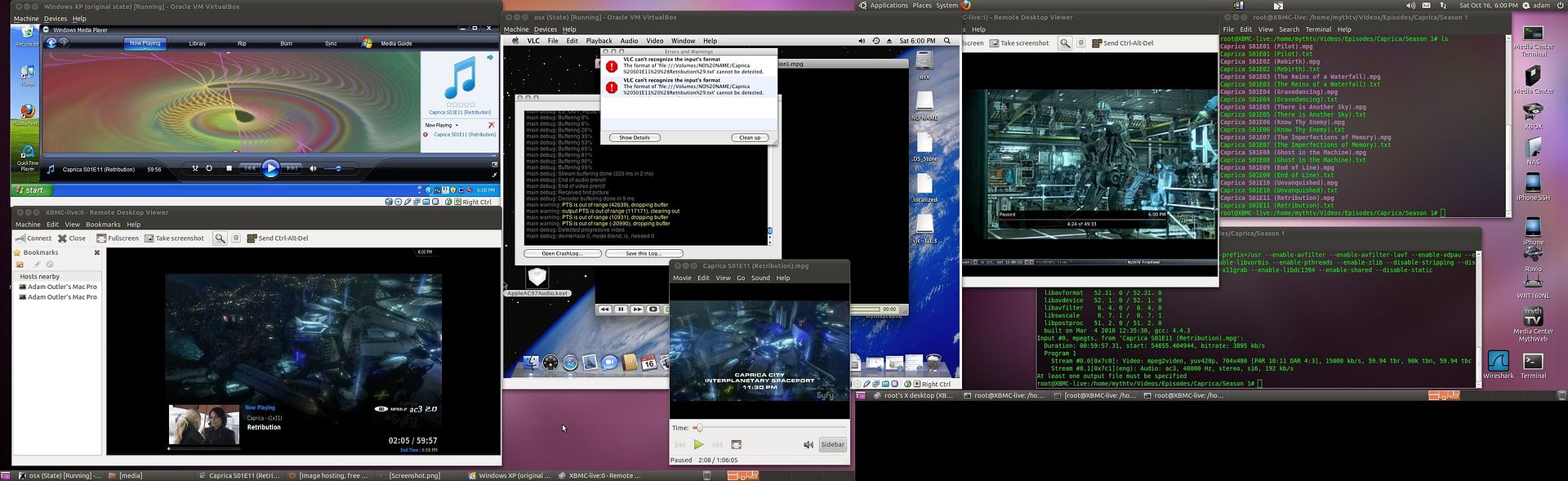This screenshot has width=1568, height=481.
Task: Select the iTunes icon on XP desktop
Action: (x=27, y=76)
